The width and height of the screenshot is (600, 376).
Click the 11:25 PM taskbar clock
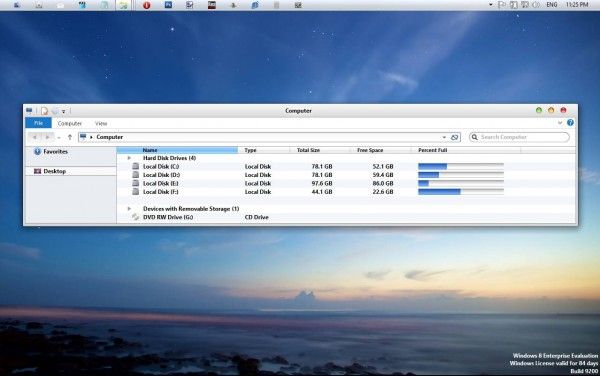click(x=577, y=5)
